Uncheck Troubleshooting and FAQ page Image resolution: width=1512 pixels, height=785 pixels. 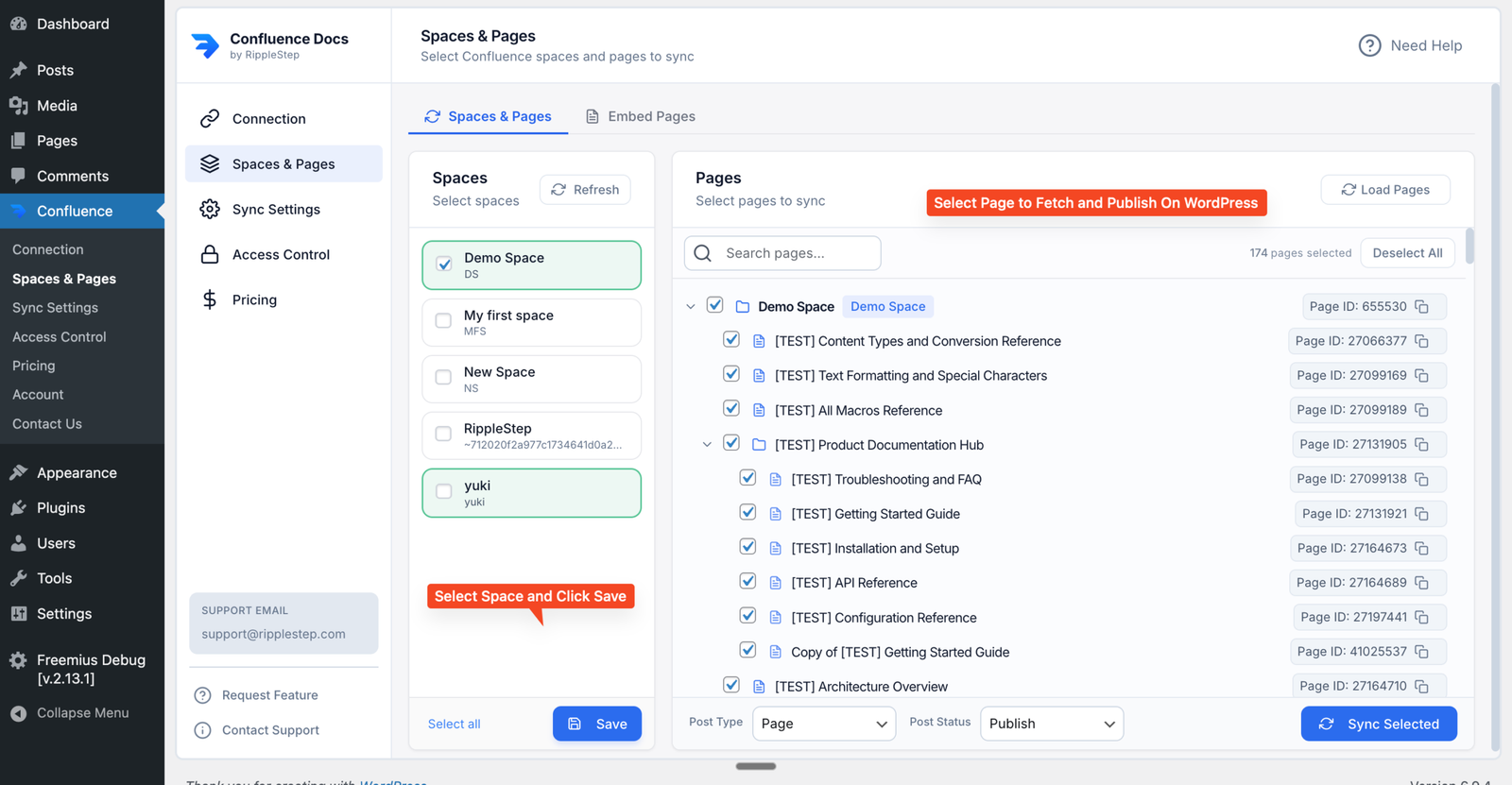coord(747,477)
